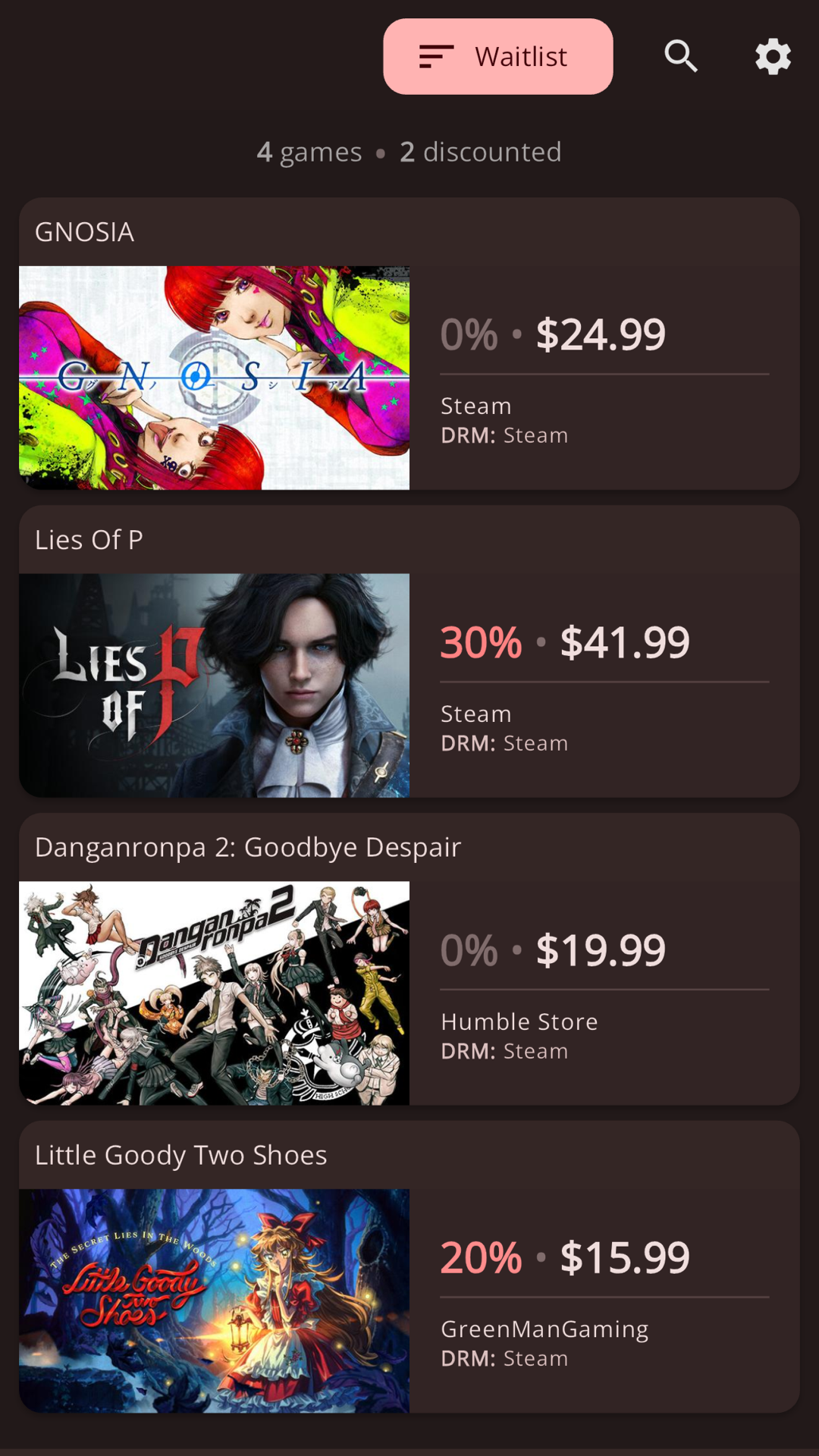Click the 2 discounted summary text
819x1456 pixels.
point(481,152)
